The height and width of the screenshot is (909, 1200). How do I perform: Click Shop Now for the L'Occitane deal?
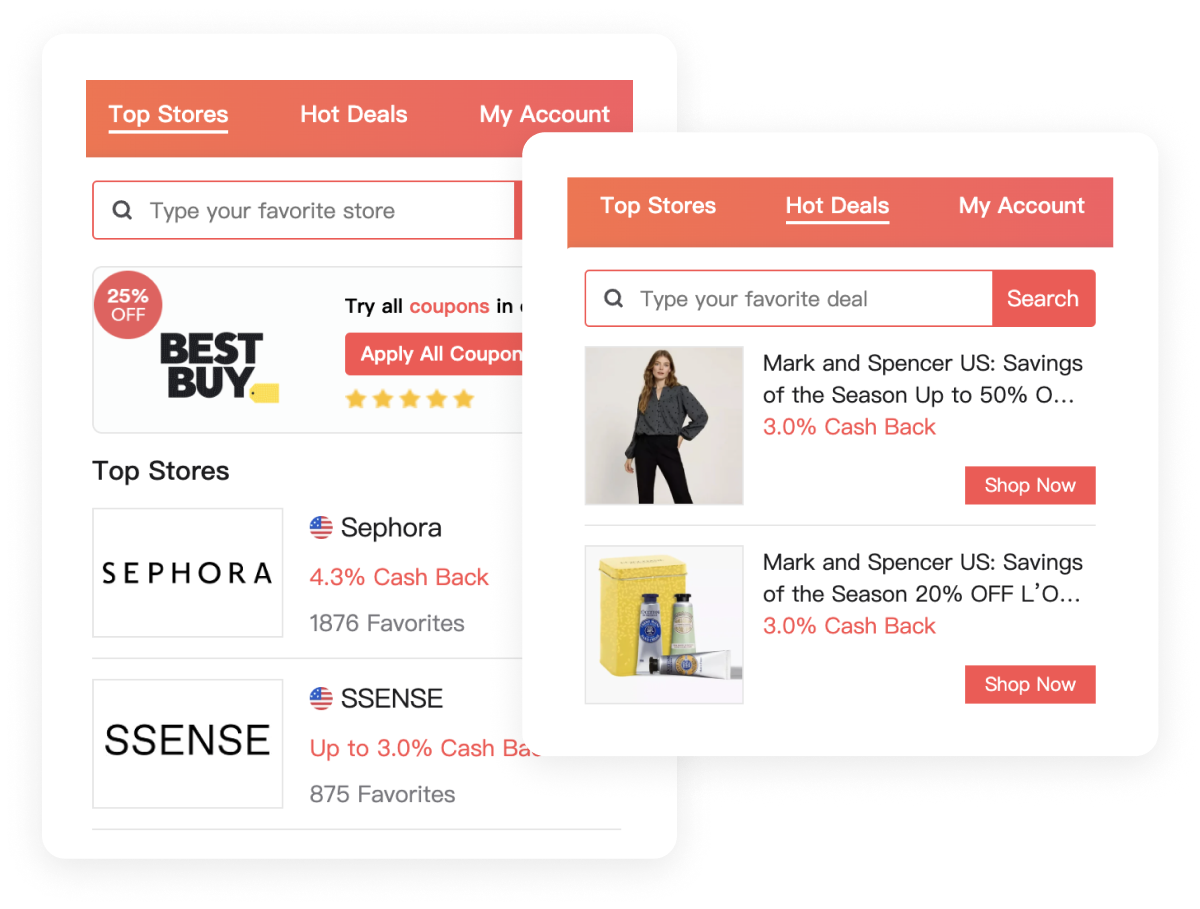click(1030, 684)
